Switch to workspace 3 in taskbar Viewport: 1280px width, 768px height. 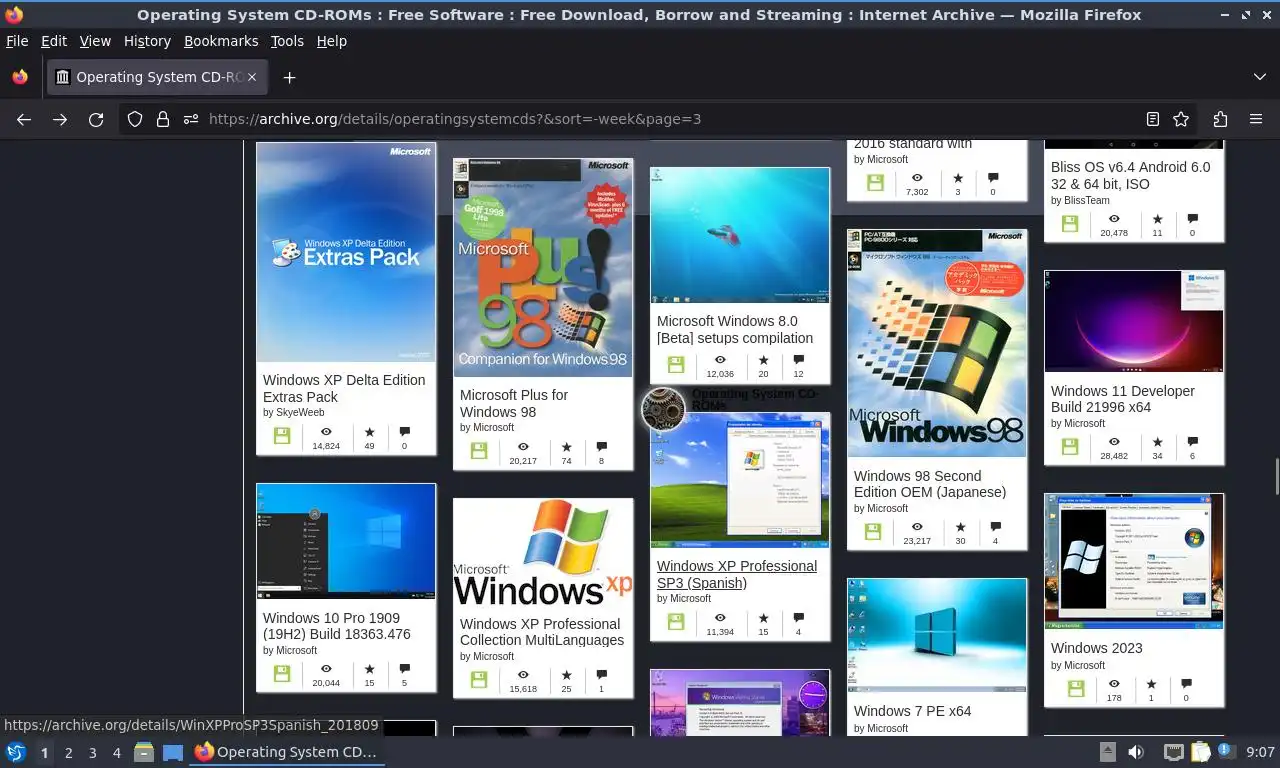click(x=92, y=752)
